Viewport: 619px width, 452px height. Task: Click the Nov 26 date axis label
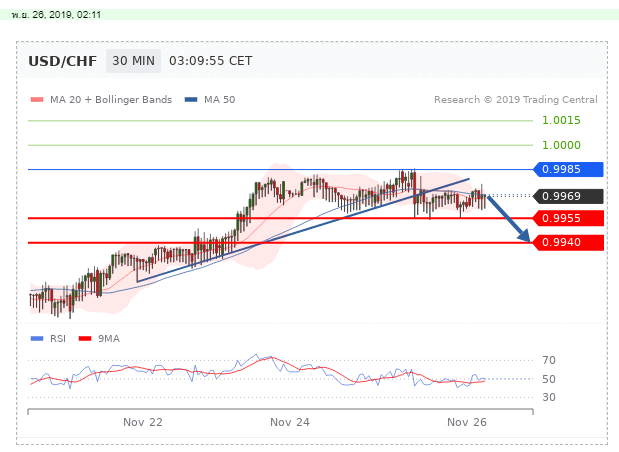[467, 422]
